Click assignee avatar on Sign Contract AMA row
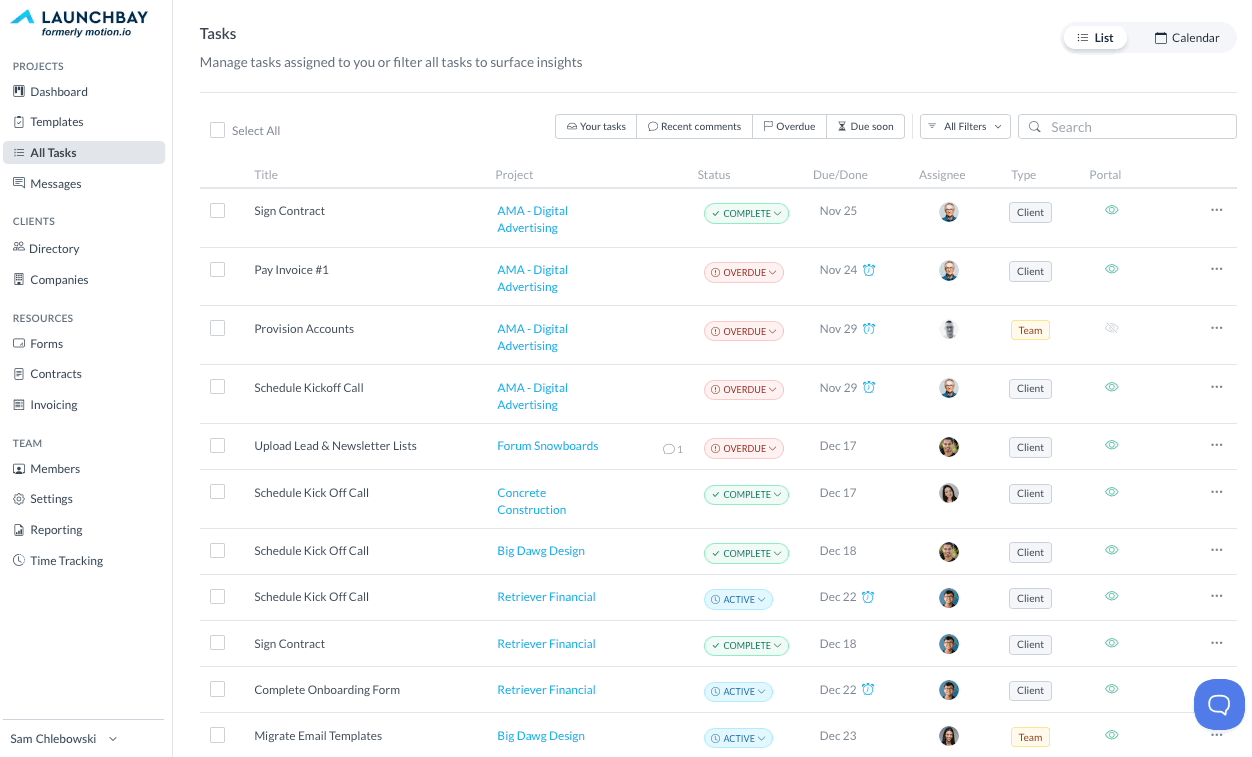Image resolution: width=1252 pixels, height=757 pixels. 949,212
